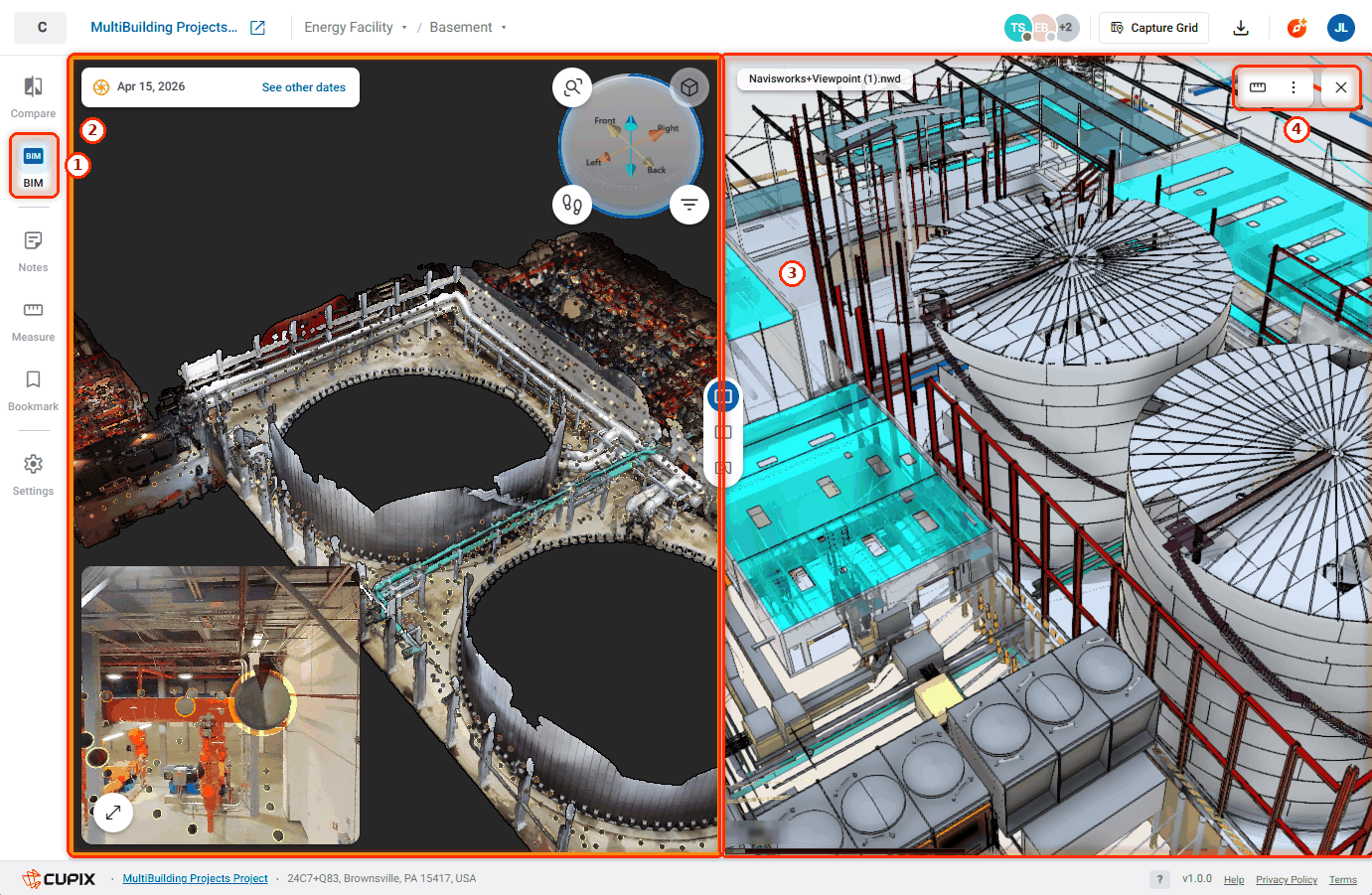Image resolution: width=1372 pixels, height=895 pixels.
Task: Expand the Energy Facility dropdown
Action: pyautogui.click(x=356, y=28)
